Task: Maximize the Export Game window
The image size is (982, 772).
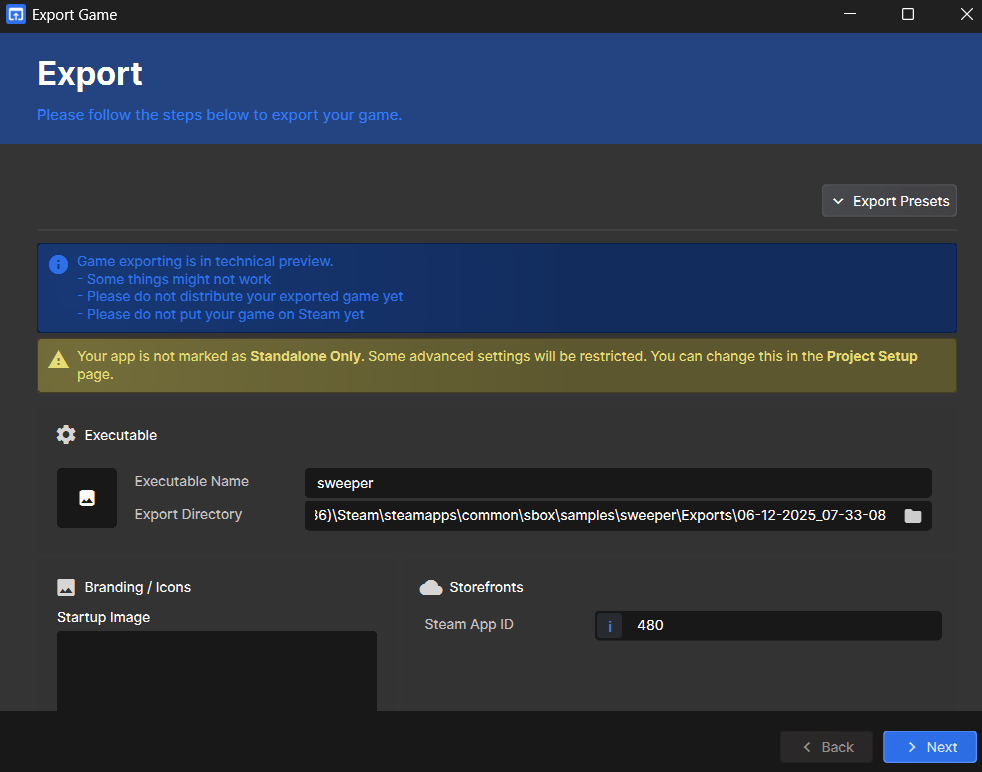Action: [907, 14]
